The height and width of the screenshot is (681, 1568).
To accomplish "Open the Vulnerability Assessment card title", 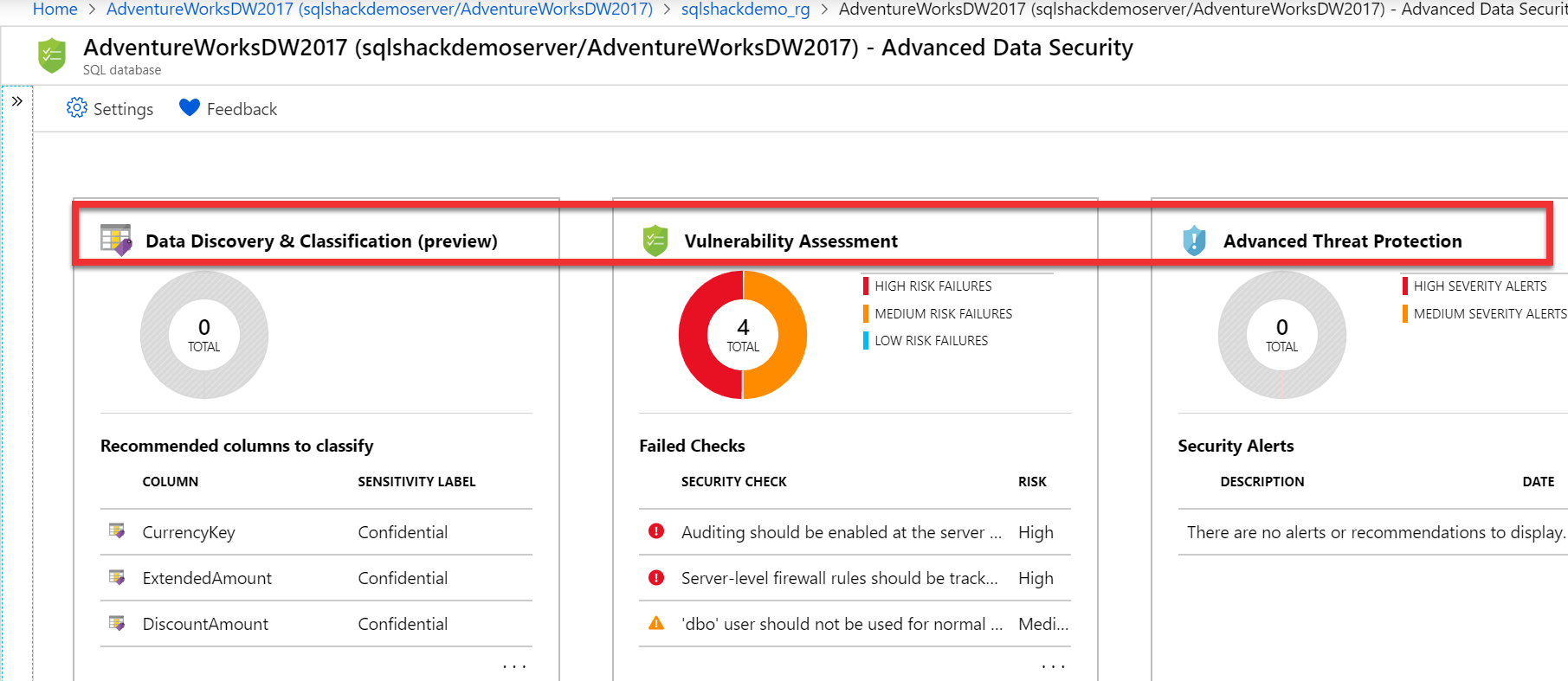I will [x=790, y=241].
